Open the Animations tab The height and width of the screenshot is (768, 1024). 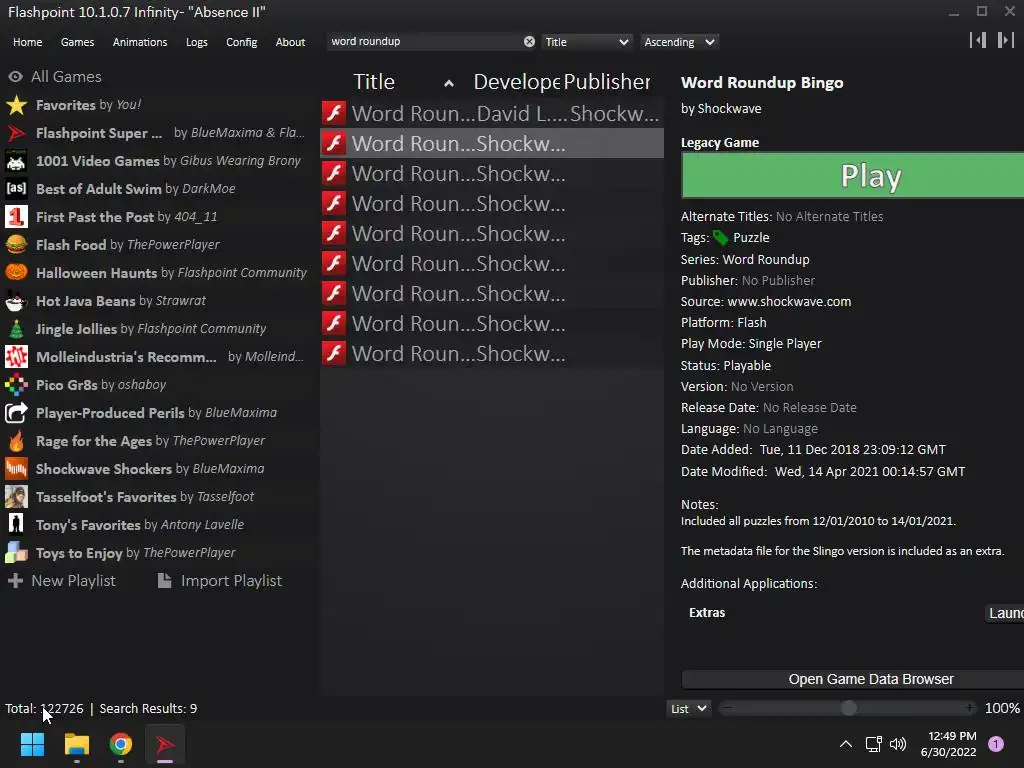tap(140, 42)
